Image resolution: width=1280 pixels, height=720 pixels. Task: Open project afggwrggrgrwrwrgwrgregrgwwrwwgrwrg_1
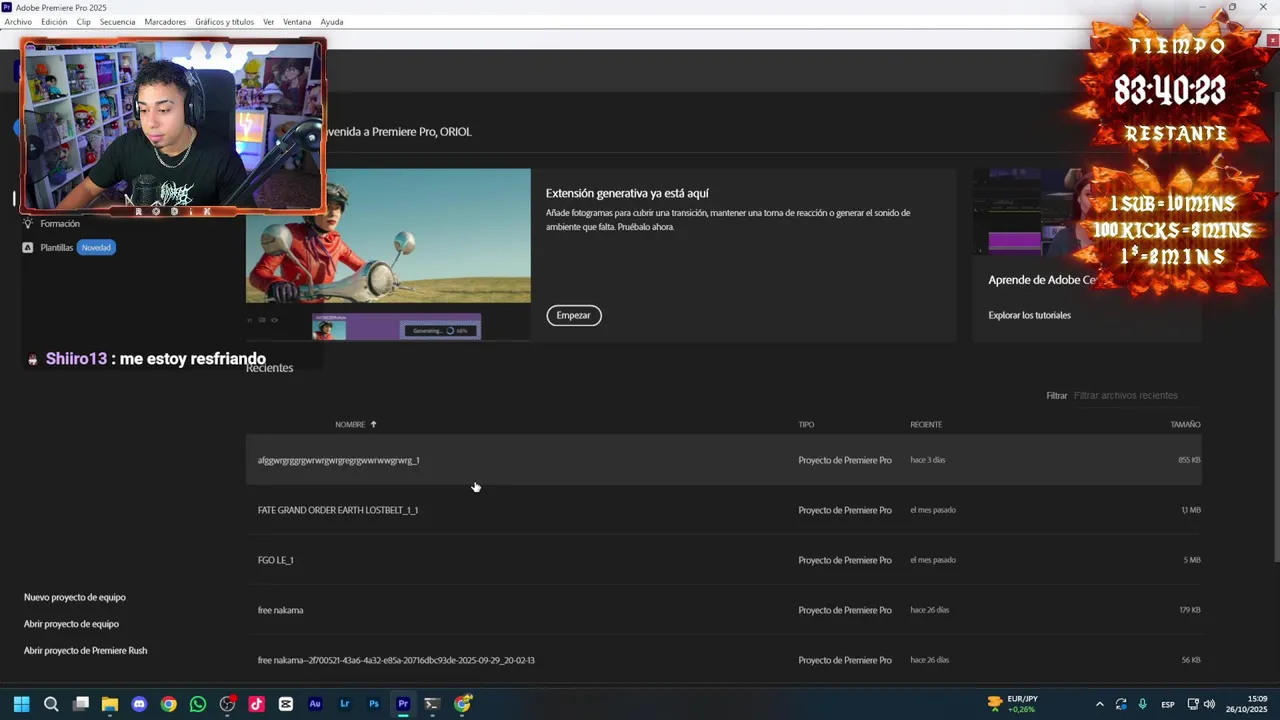723,460
